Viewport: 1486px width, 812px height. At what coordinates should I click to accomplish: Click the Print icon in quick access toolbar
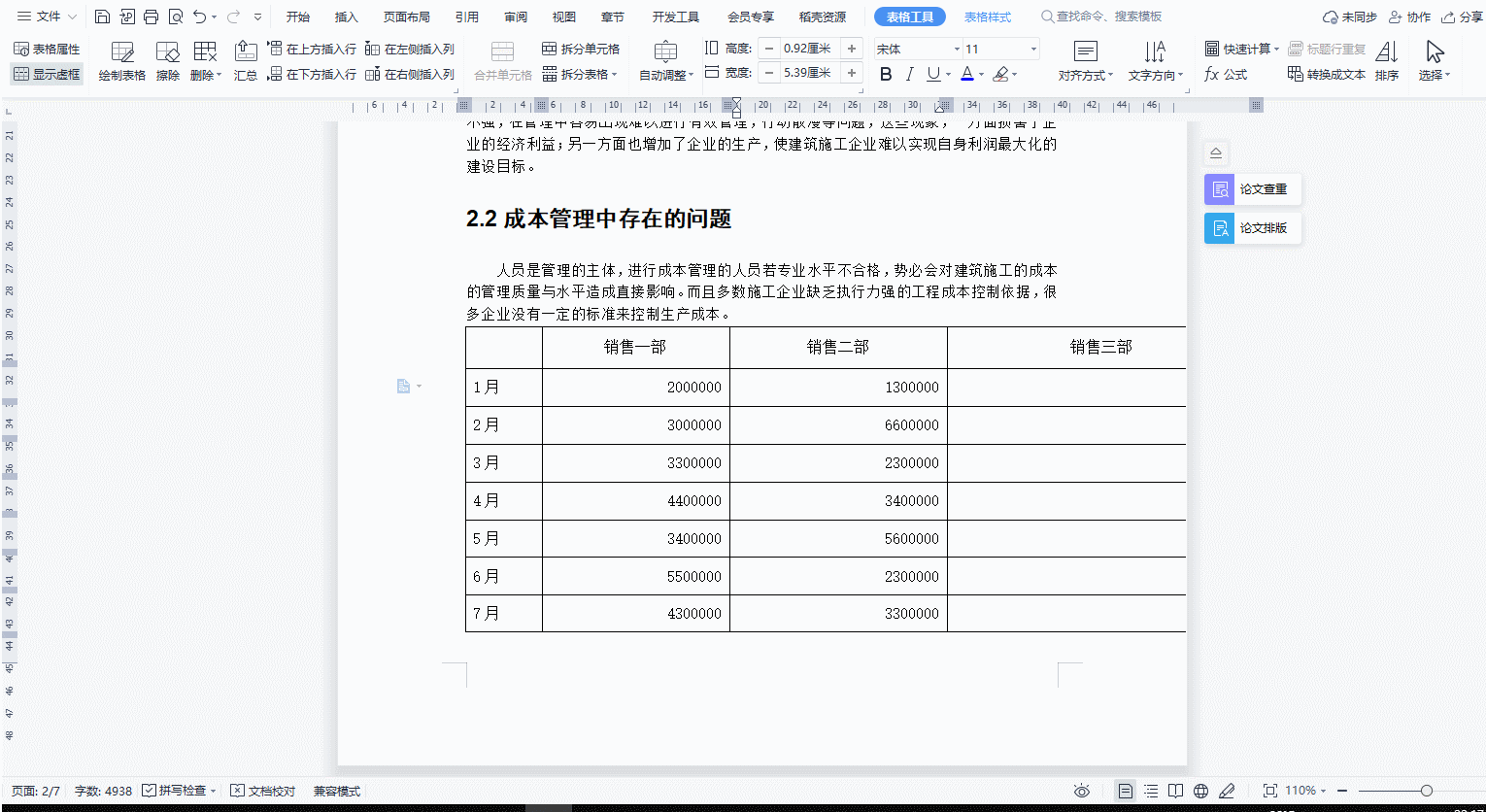(151, 17)
